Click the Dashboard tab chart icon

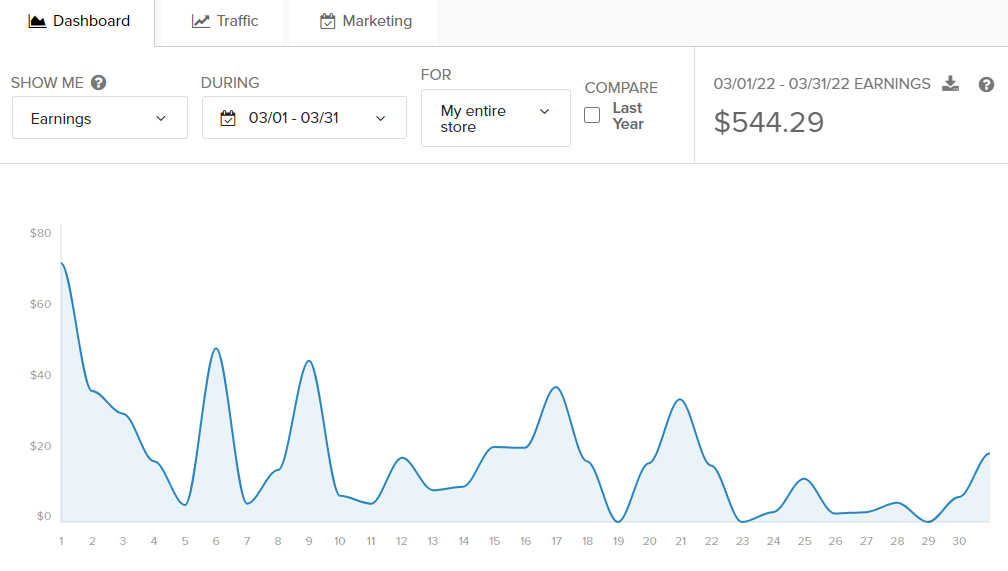(38, 21)
